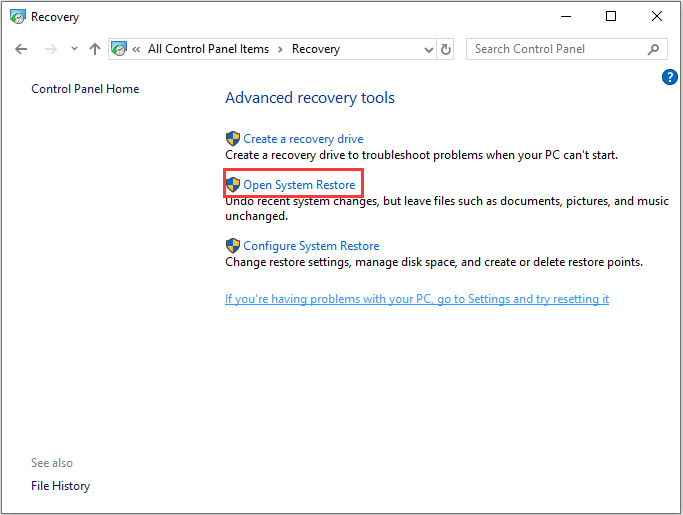Refresh the Recovery page
Screen dimensions: 683x515
446,49
